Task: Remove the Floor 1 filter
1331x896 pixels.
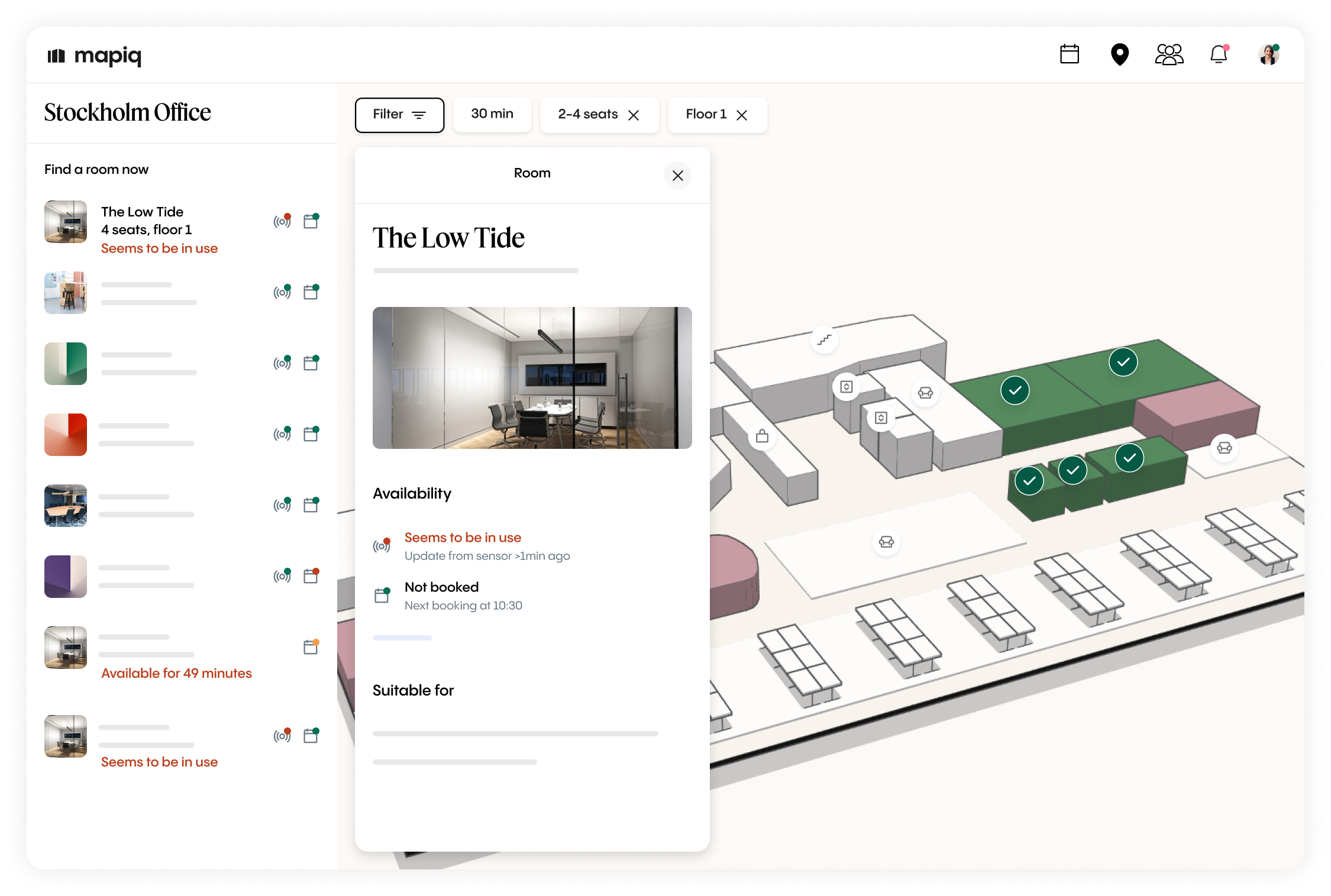Action: click(742, 115)
